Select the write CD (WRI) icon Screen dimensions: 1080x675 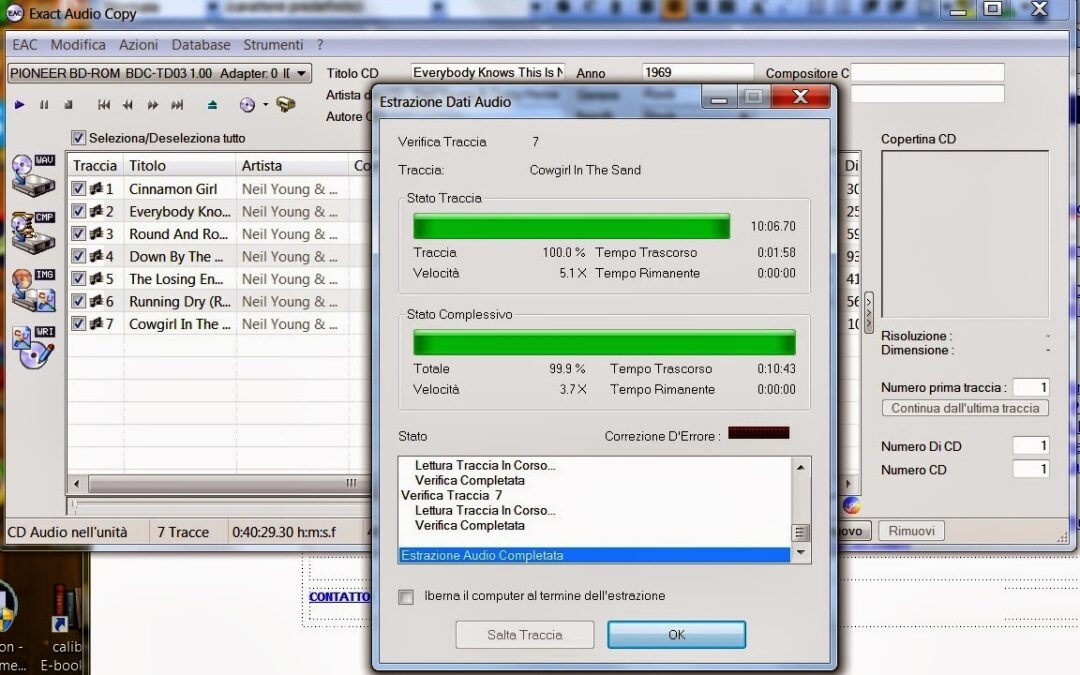[30, 342]
